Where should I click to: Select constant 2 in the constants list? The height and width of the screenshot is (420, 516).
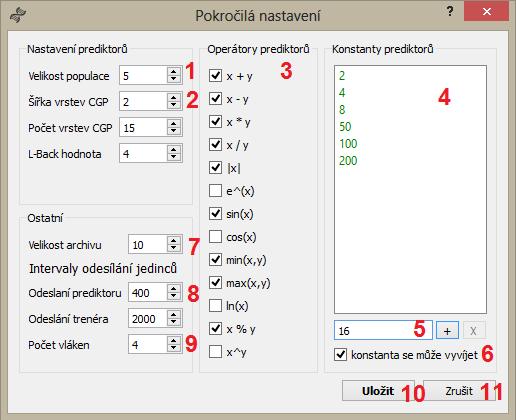[410, 76]
